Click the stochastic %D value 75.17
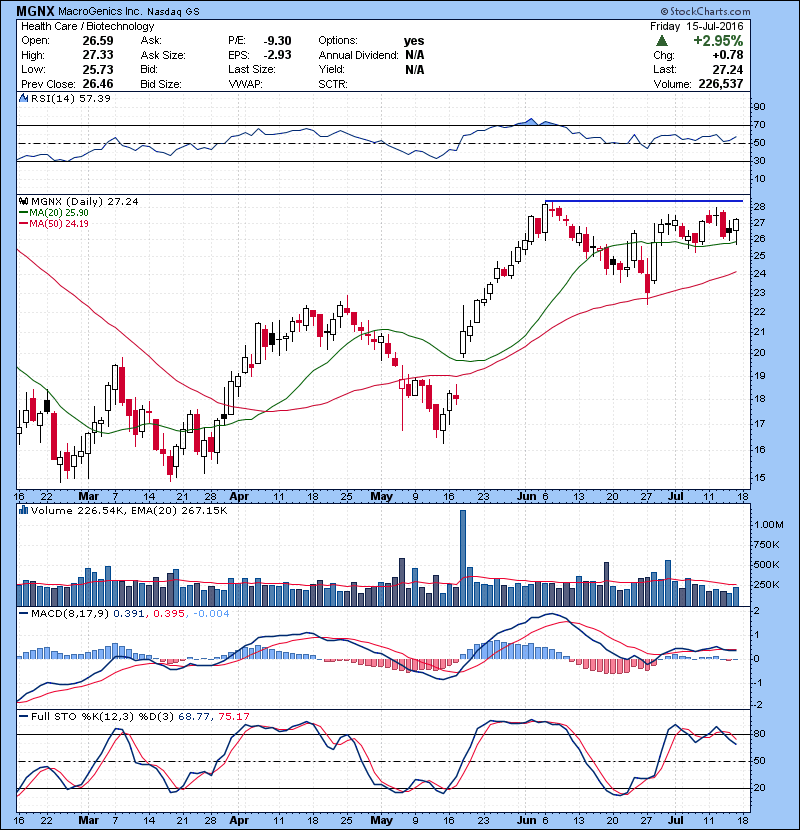This screenshot has height=830, width=800. (233, 716)
